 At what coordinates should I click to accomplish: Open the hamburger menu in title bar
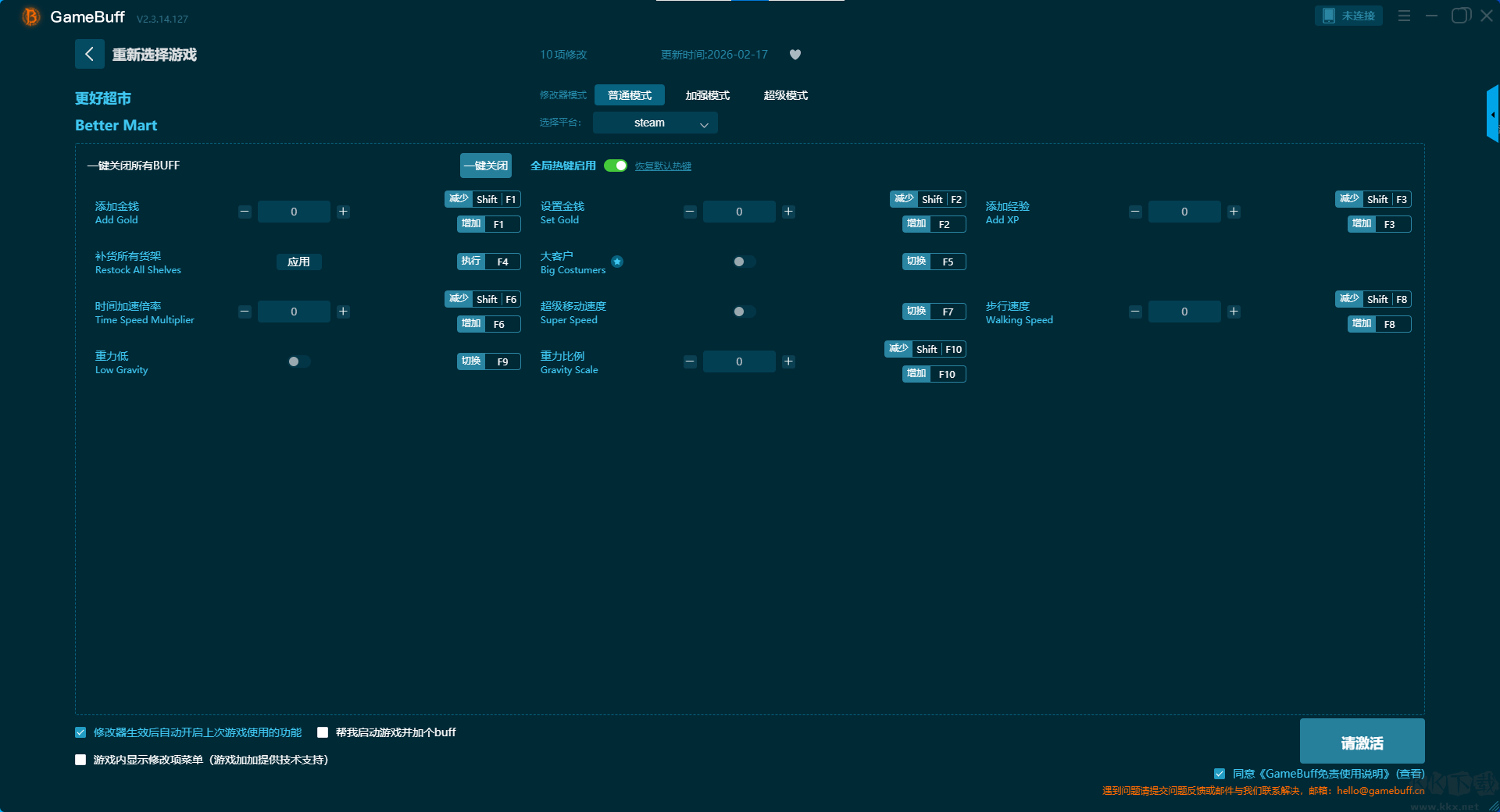point(1404,16)
